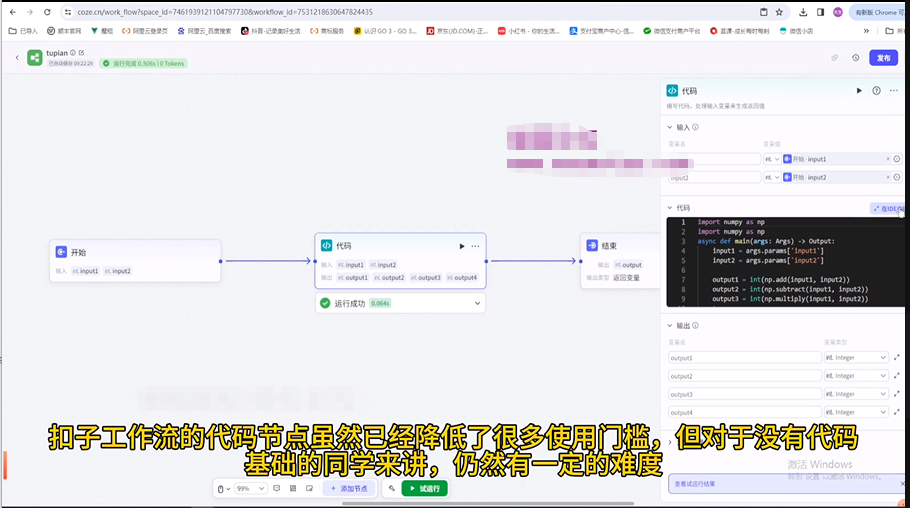The height and width of the screenshot is (508, 910).
Task: Click the 发布 publish button
Action: point(883,58)
